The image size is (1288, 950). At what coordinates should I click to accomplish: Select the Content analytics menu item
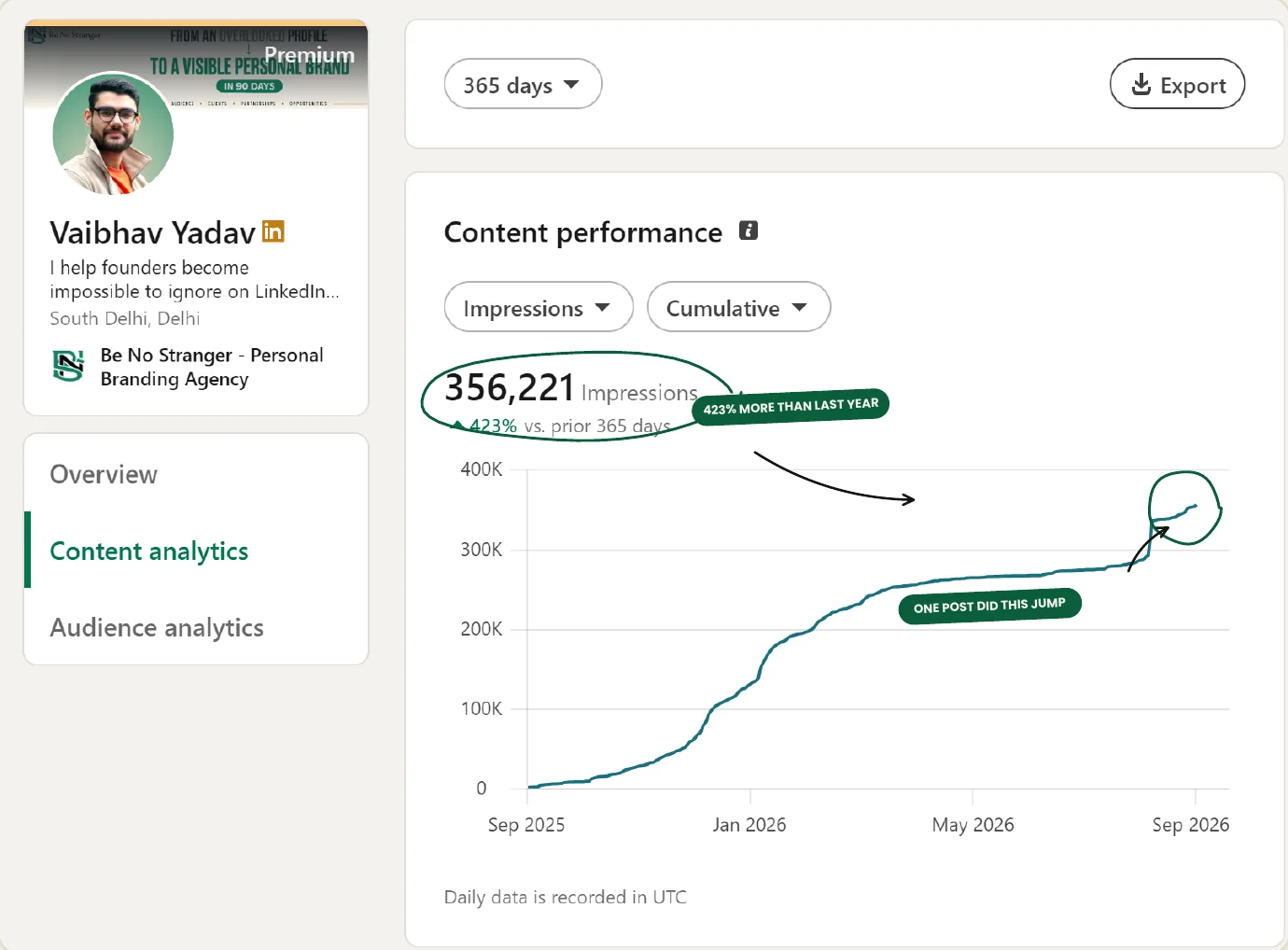coord(149,551)
